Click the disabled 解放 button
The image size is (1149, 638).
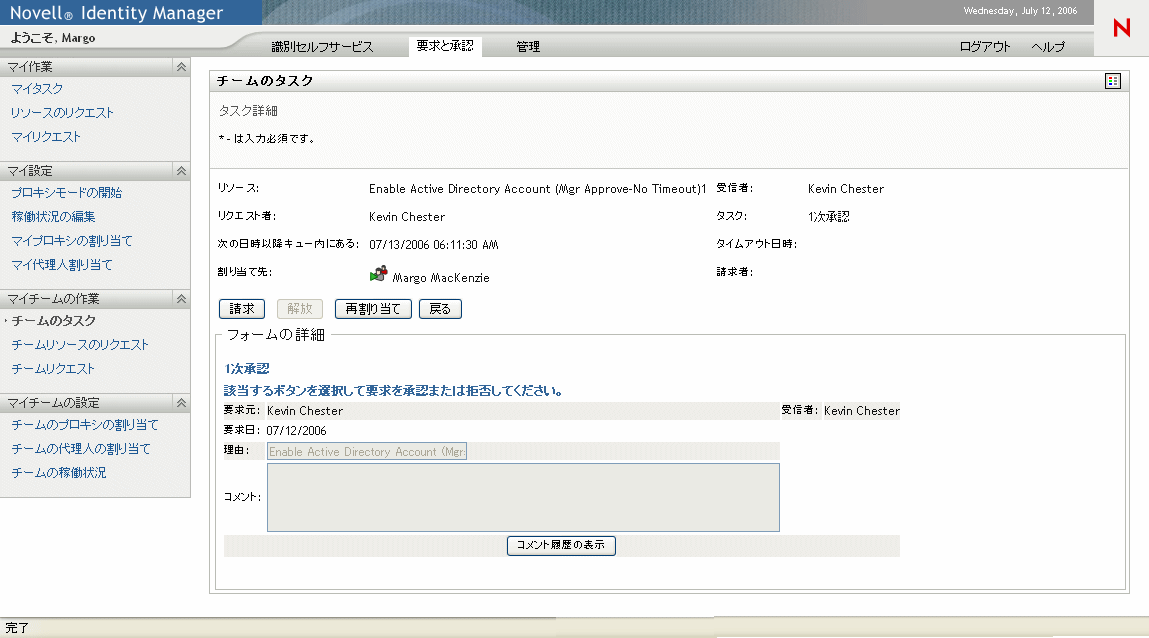pos(300,309)
